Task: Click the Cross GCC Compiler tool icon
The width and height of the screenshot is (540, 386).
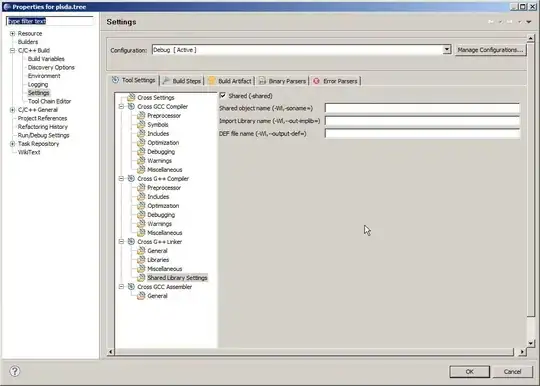Action: [x=131, y=107]
